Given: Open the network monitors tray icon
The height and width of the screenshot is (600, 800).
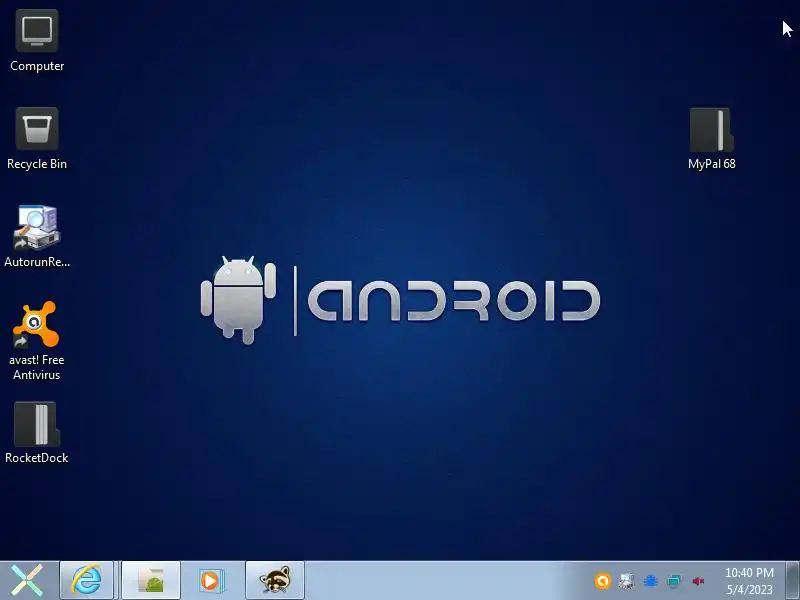Looking at the screenshot, I should pos(674,581).
